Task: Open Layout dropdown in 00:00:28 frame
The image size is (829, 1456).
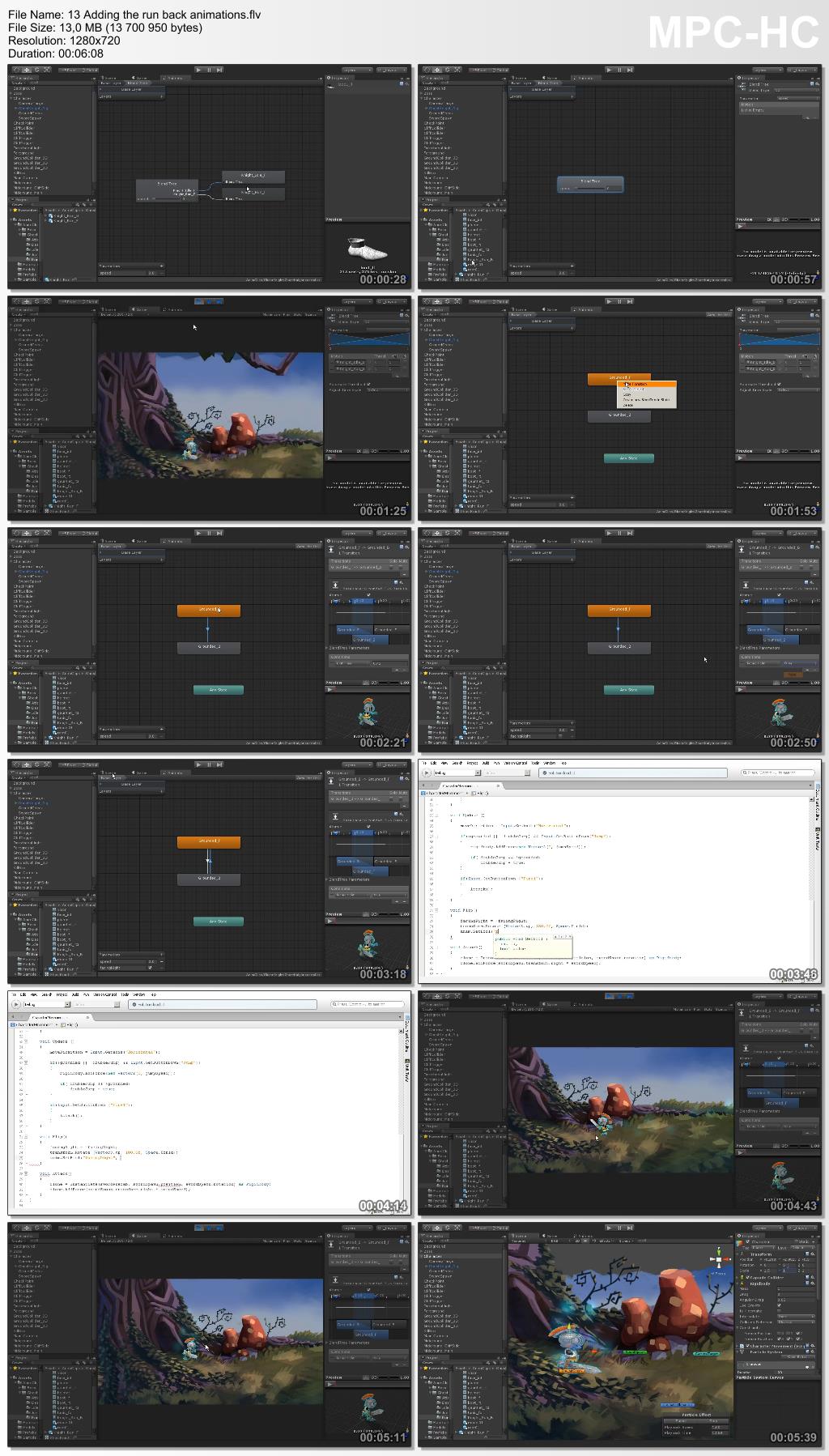Action: click(392, 70)
